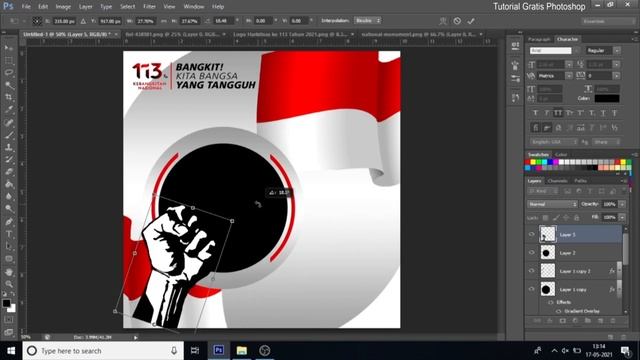Select the Lasso tool

click(9, 73)
